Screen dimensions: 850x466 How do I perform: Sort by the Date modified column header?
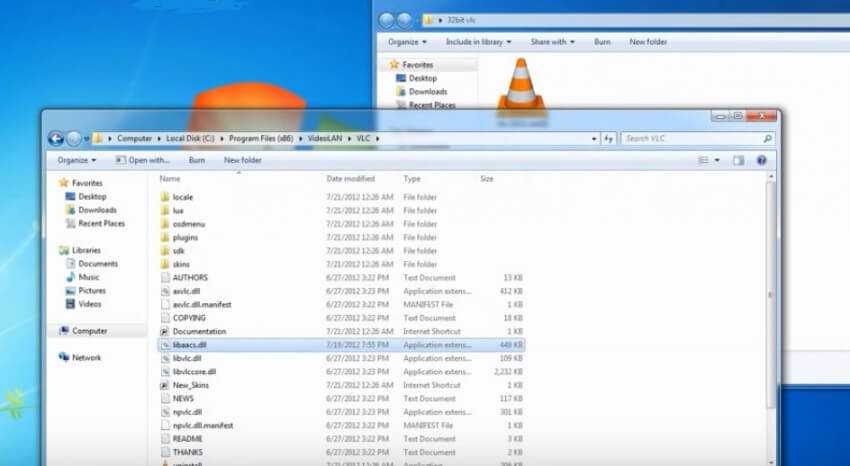[349, 179]
